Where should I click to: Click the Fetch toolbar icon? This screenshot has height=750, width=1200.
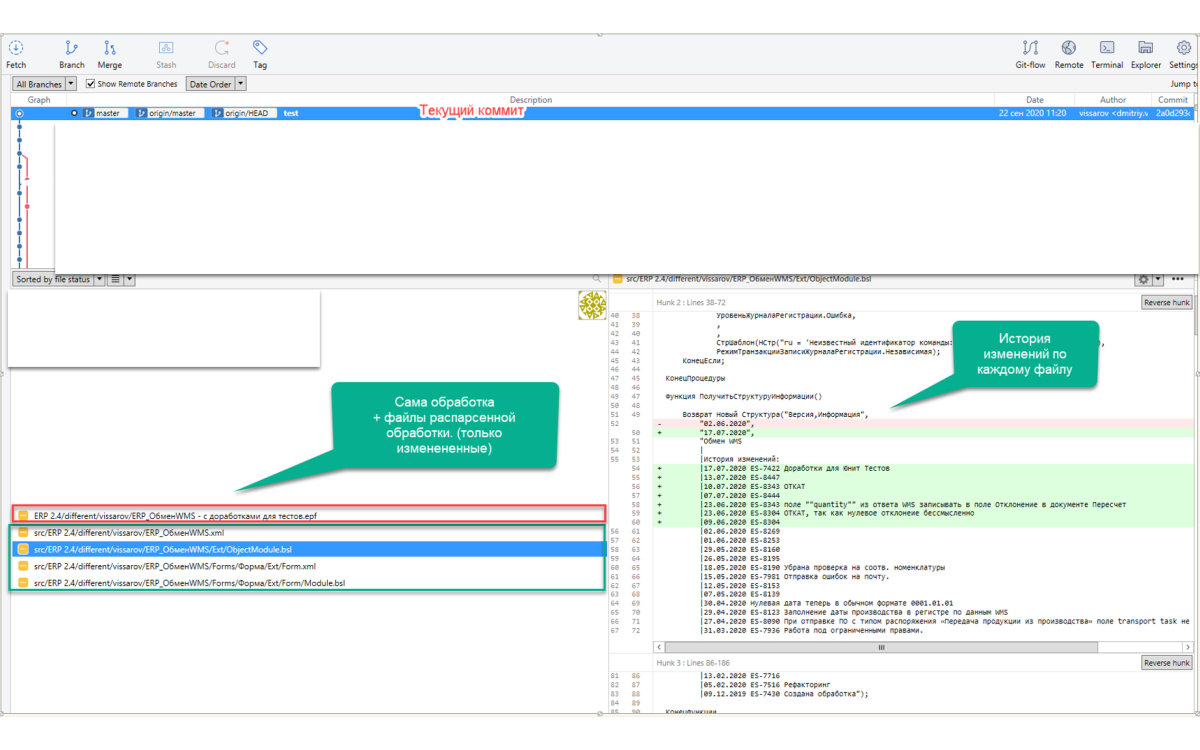point(16,54)
